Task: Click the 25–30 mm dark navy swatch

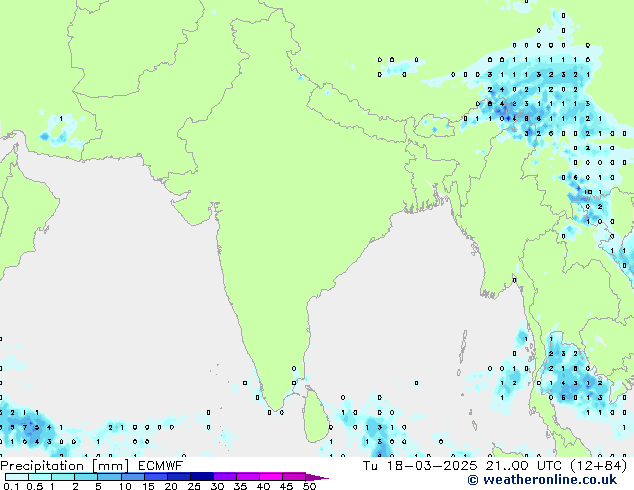Action: click(201, 477)
